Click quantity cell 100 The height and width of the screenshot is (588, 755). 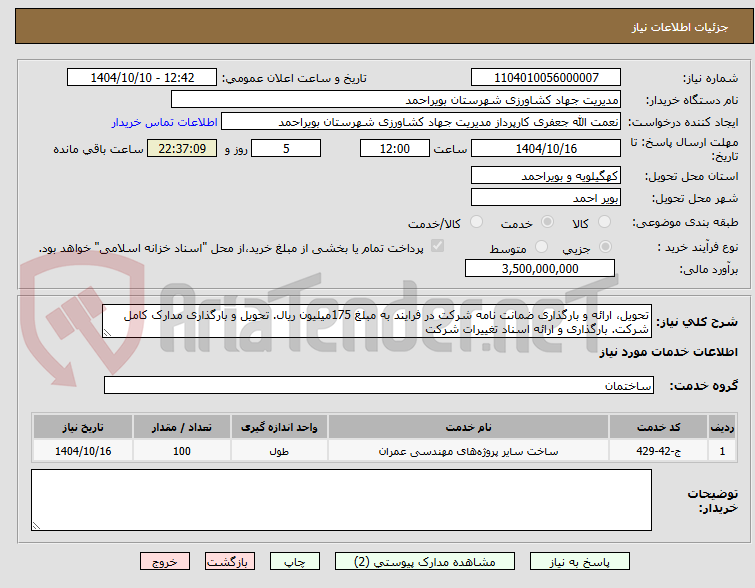coord(182,451)
